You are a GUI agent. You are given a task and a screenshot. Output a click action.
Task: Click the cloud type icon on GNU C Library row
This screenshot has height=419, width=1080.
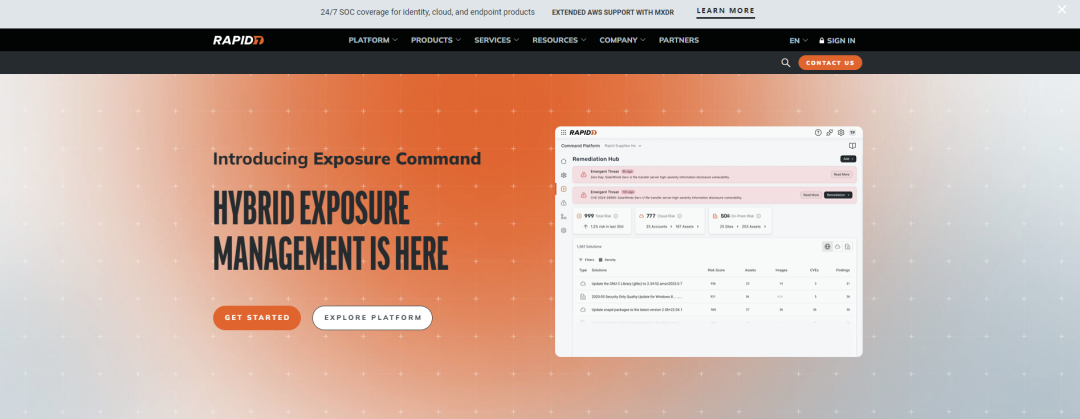coord(583,283)
